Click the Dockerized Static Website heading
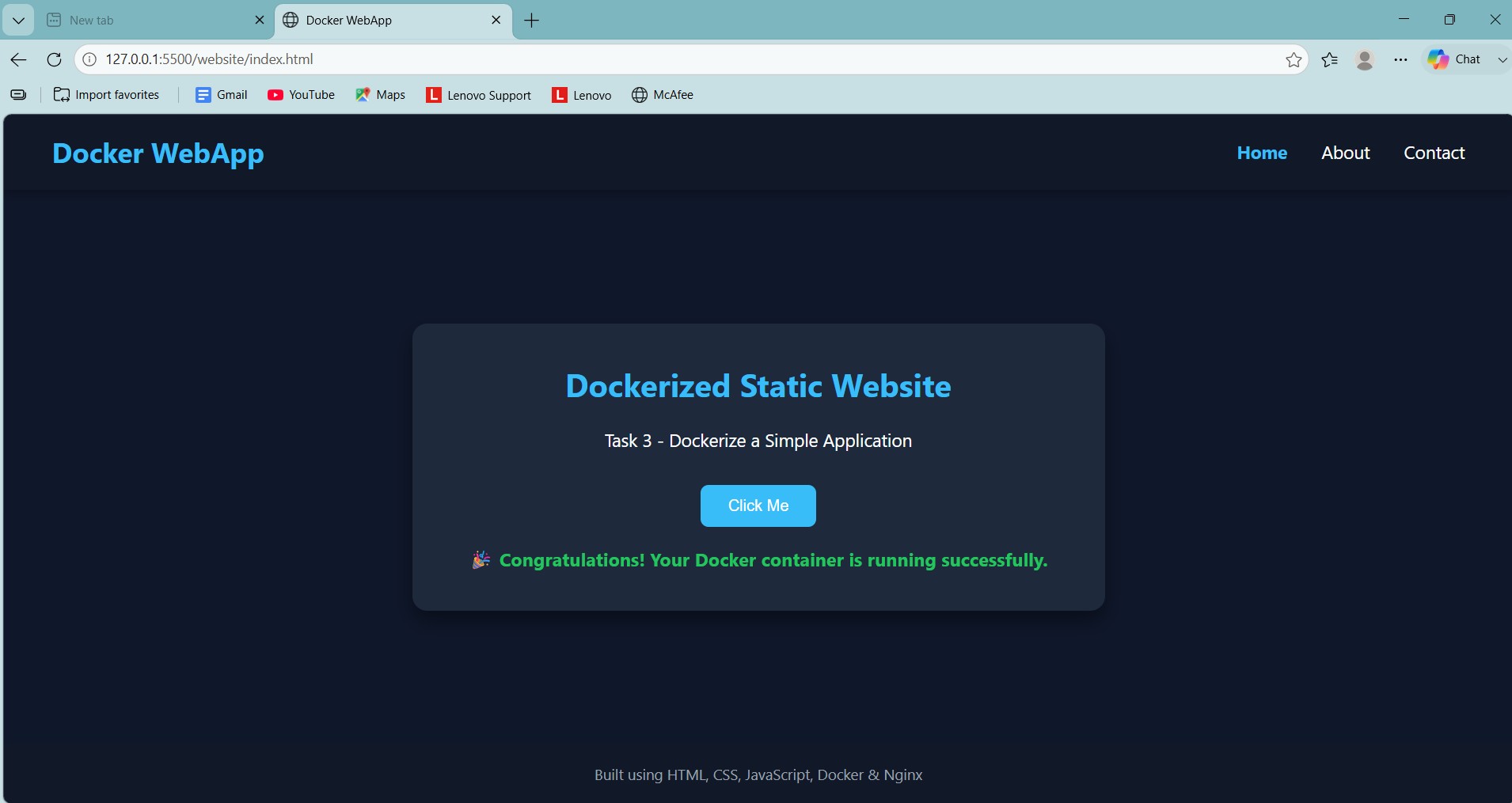Screen dimensions: 1512x803 (758, 386)
